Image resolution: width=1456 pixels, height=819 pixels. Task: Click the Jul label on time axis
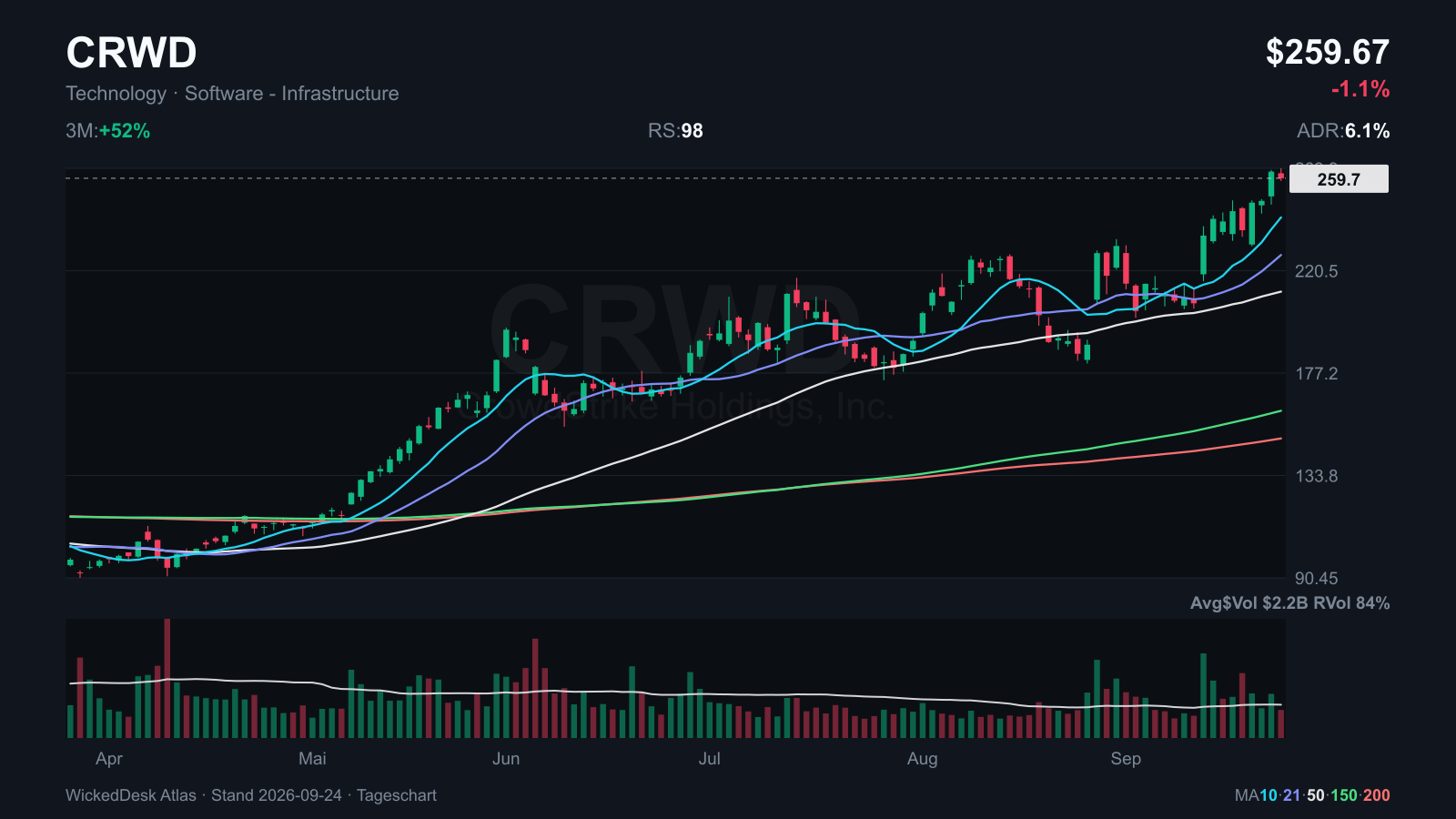[x=710, y=759]
